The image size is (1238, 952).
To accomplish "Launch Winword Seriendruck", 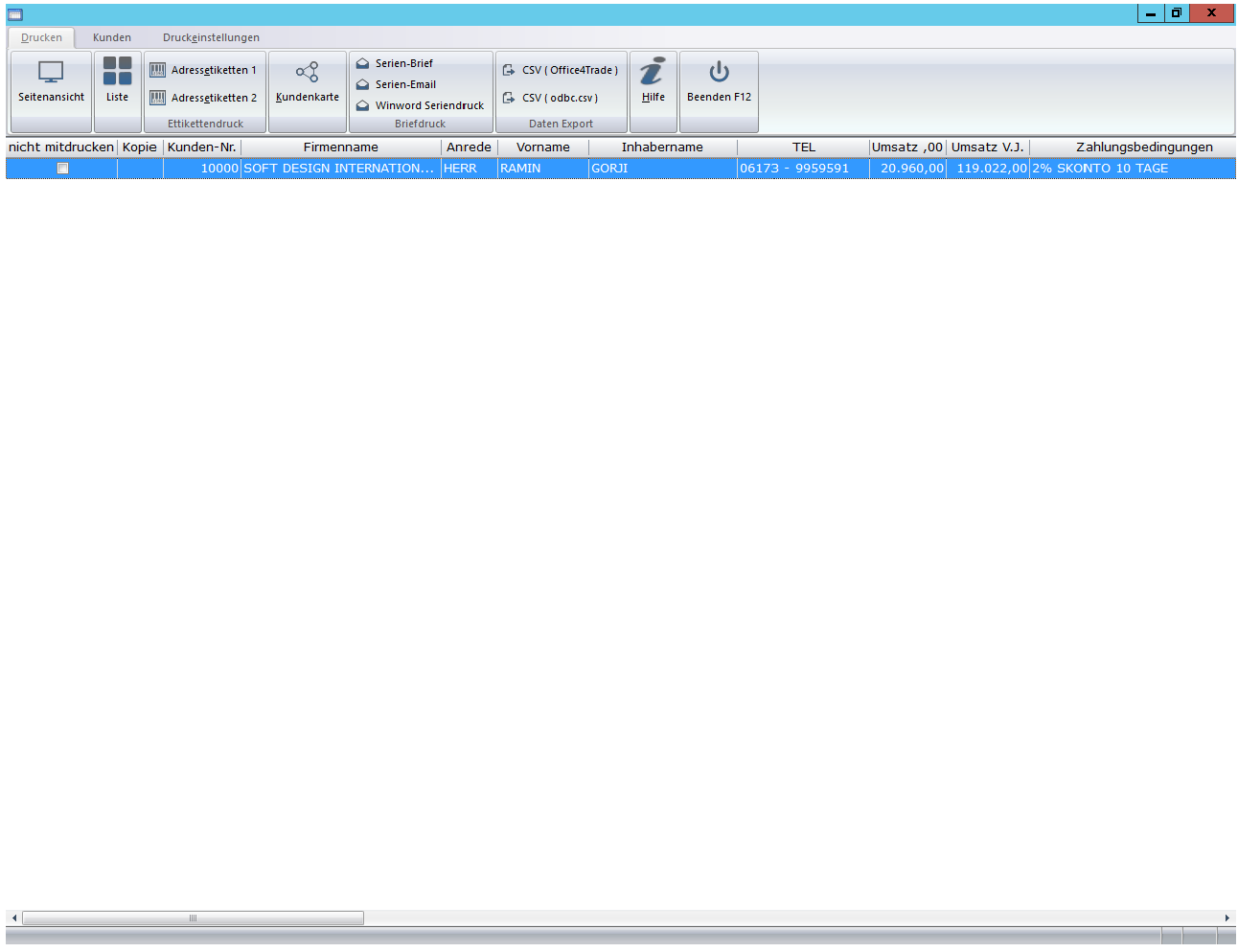I will coord(428,105).
